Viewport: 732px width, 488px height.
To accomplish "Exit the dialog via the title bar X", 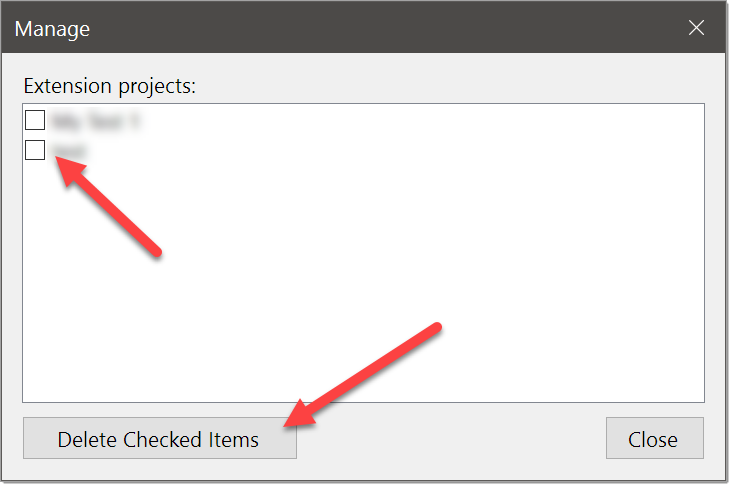I will (x=696, y=28).
